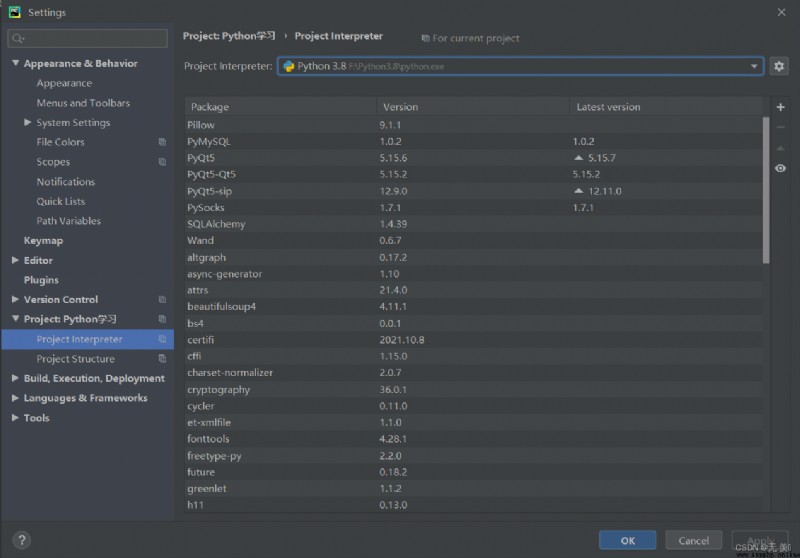This screenshot has height=558, width=800.
Task: Open the Notifications page
Action: [65, 182]
